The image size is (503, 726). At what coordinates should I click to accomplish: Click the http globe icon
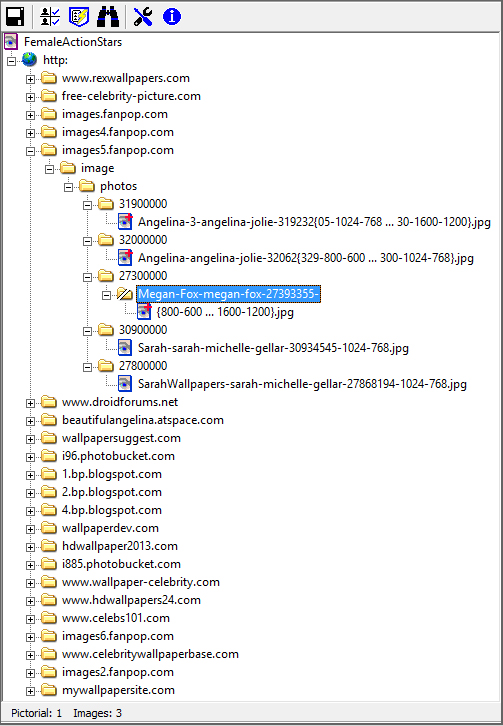coord(29,60)
